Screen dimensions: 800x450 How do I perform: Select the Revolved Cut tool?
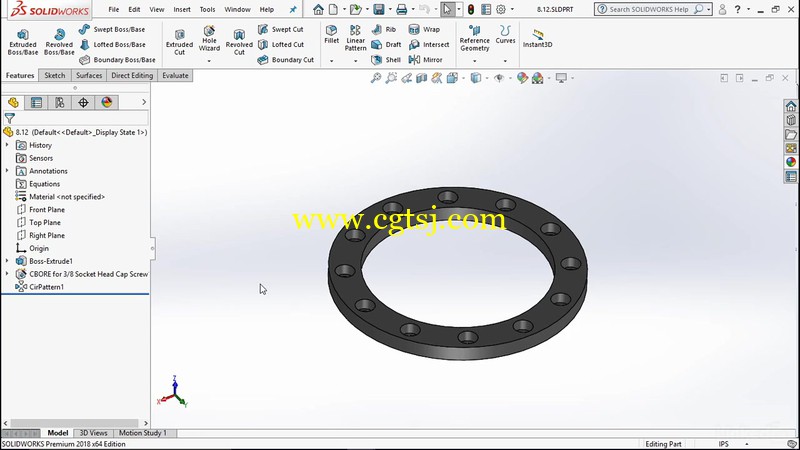[x=239, y=42]
